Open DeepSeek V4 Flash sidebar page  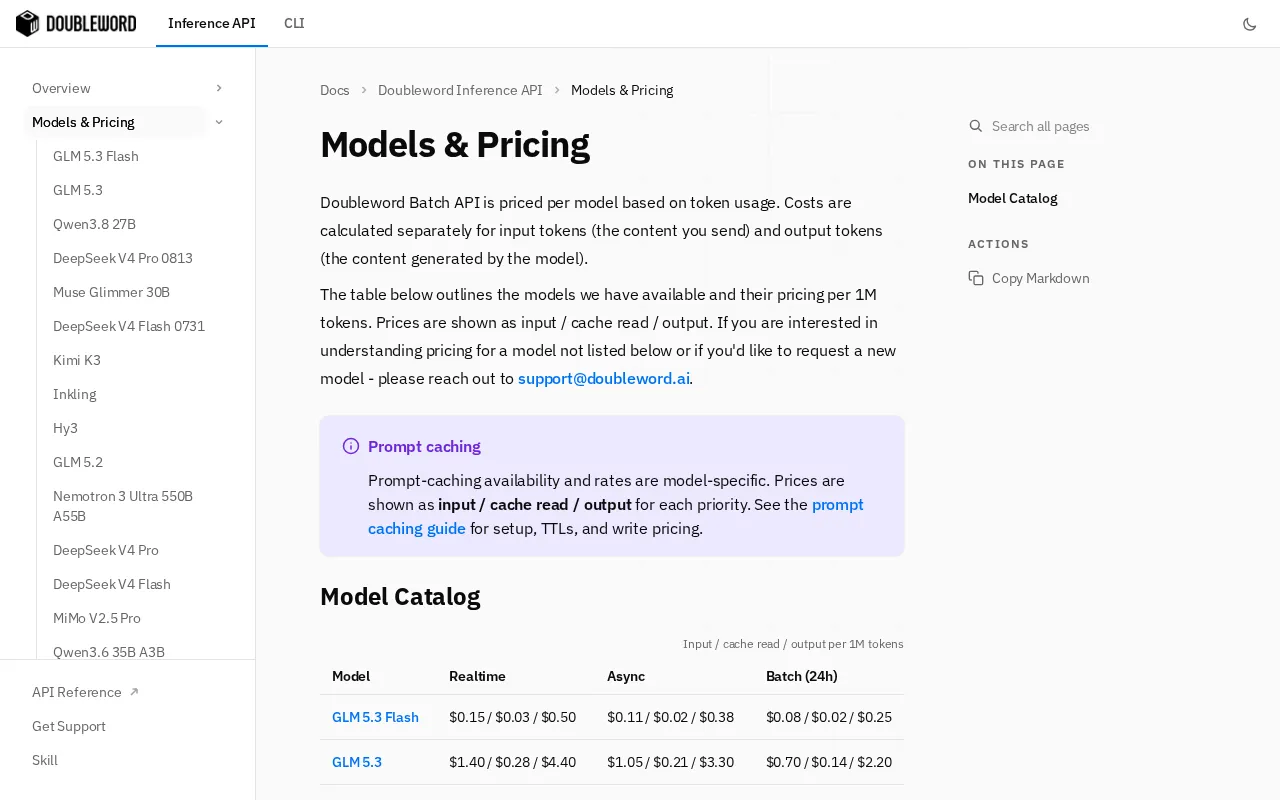112,584
